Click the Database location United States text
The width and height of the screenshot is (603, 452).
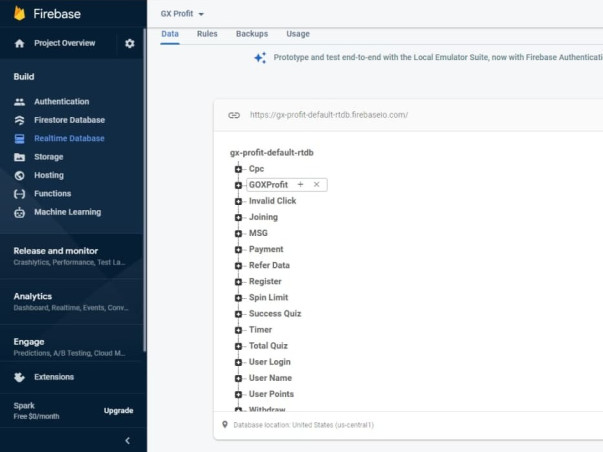point(303,425)
